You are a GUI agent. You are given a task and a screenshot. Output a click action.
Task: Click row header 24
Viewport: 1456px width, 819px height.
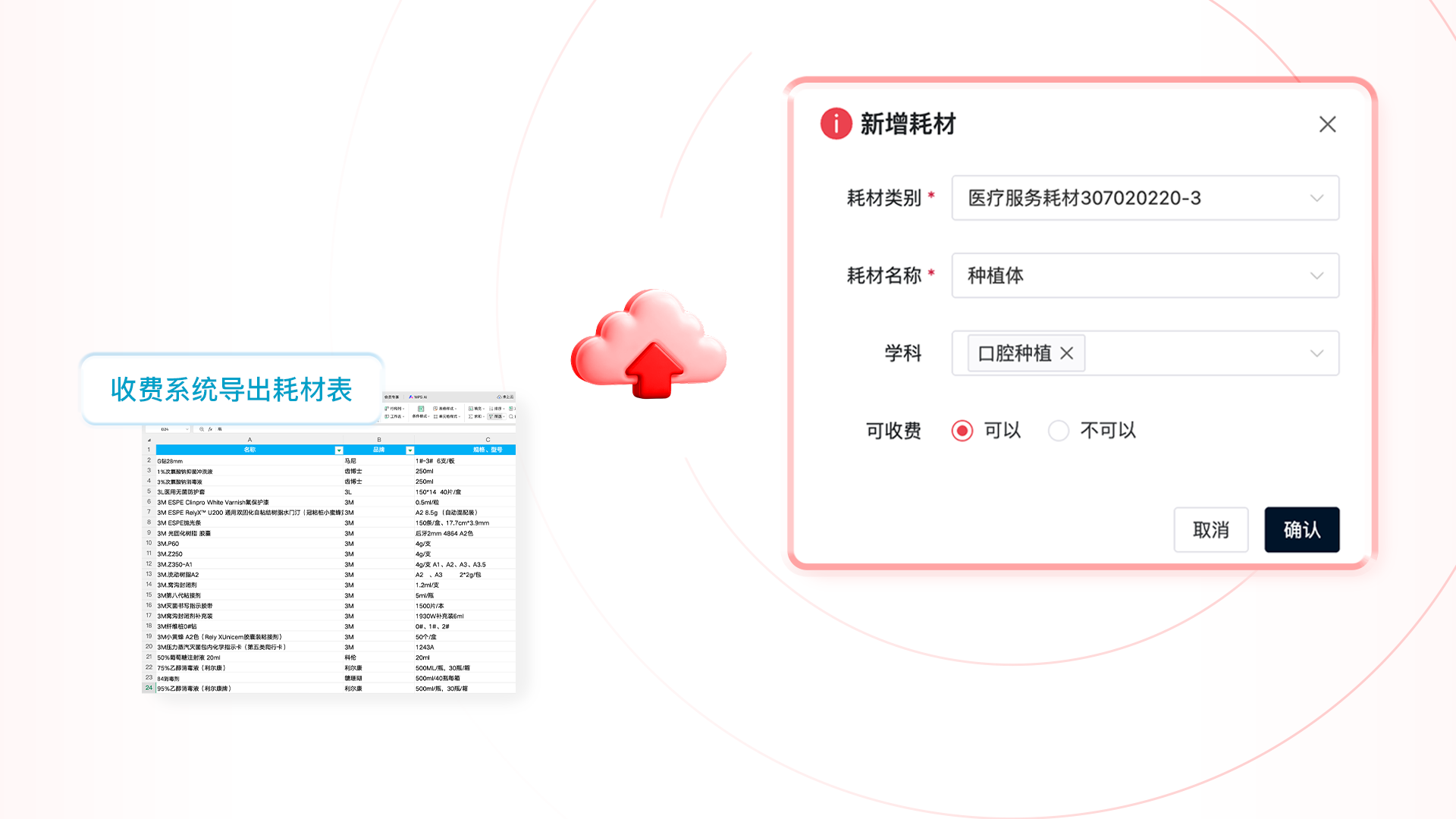click(149, 688)
